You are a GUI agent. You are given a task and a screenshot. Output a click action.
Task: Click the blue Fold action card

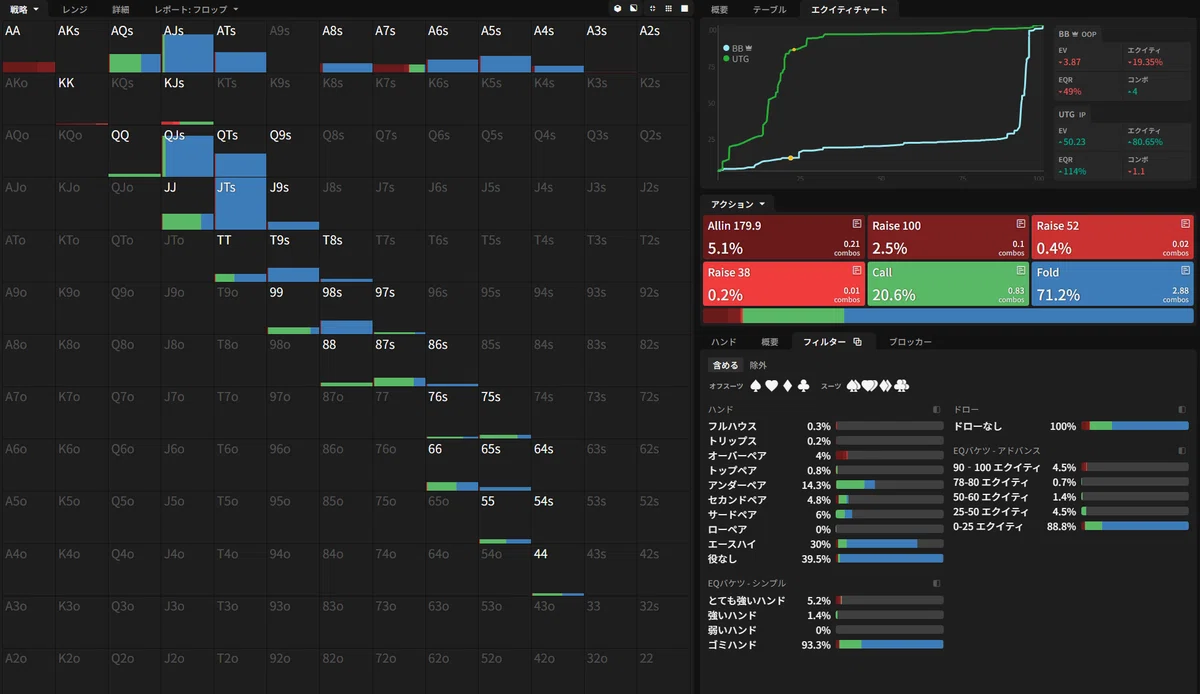[1113, 284]
